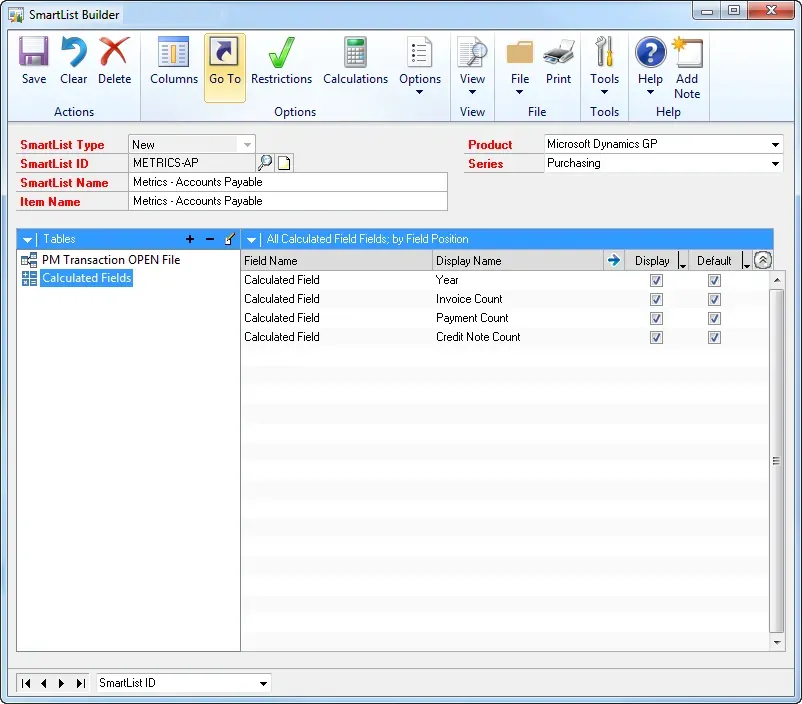Open the Calculations calculator tool
Screen dimensions: 802x704
[x=355, y=61]
